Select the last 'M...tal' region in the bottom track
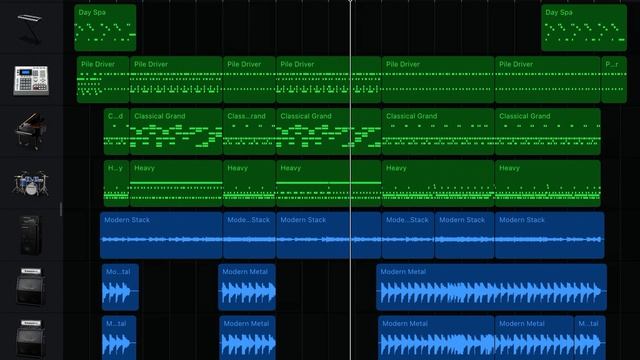Viewport: 640px width, 360px height. 590,338
